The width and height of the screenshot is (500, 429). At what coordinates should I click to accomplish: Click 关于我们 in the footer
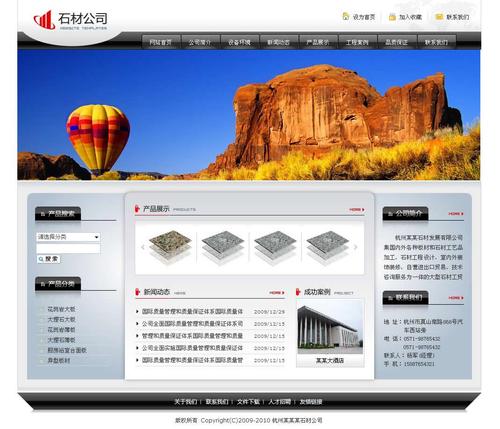(186, 402)
